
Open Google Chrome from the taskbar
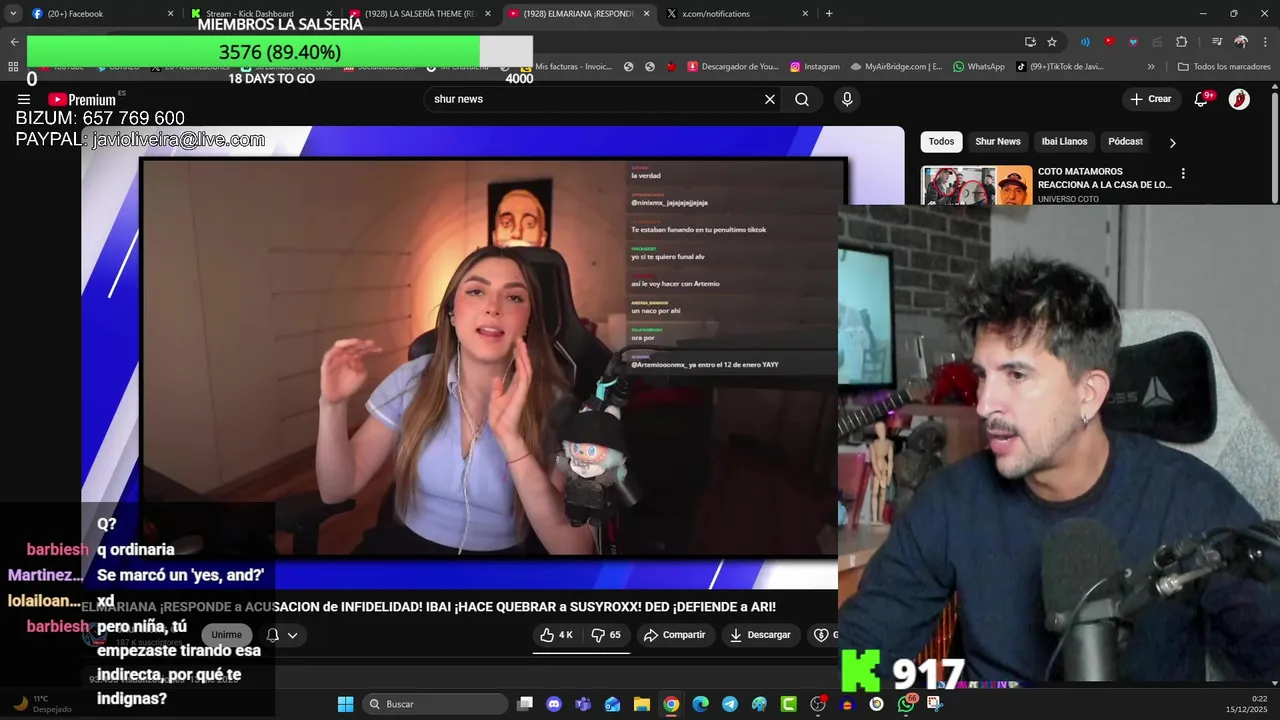pos(671,704)
